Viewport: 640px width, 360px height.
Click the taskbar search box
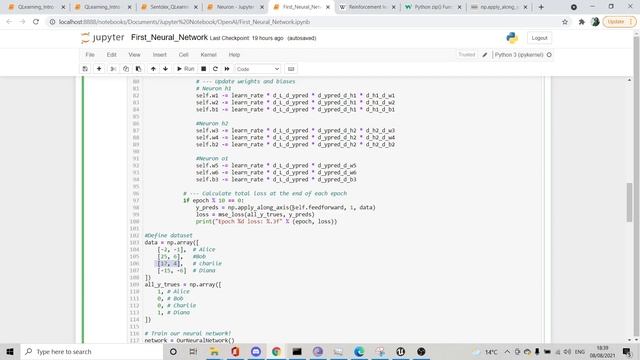(x=92, y=351)
